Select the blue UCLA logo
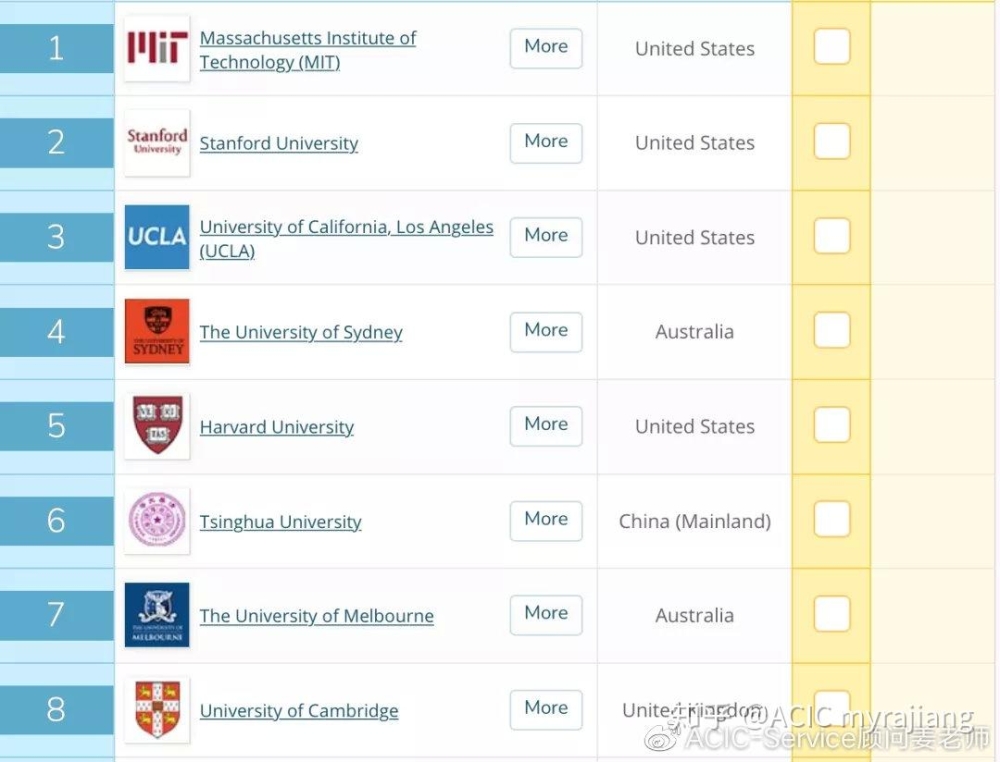 [x=157, y=237]
